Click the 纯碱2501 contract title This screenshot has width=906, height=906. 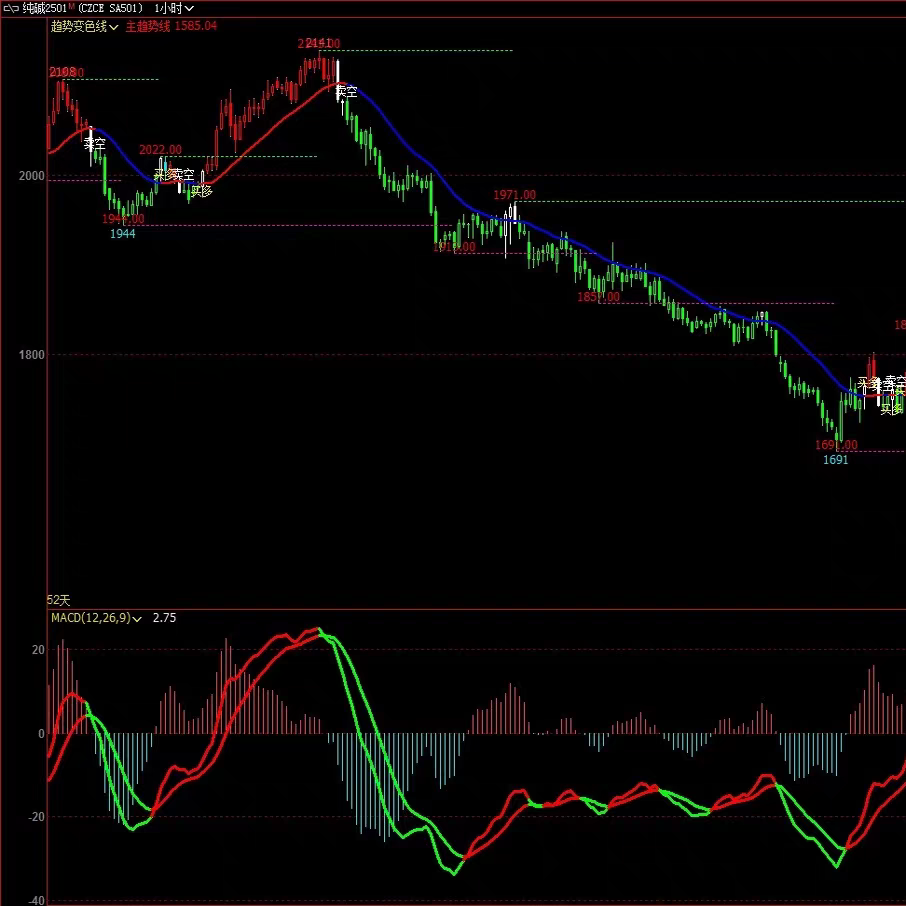(x=44, y=9)
